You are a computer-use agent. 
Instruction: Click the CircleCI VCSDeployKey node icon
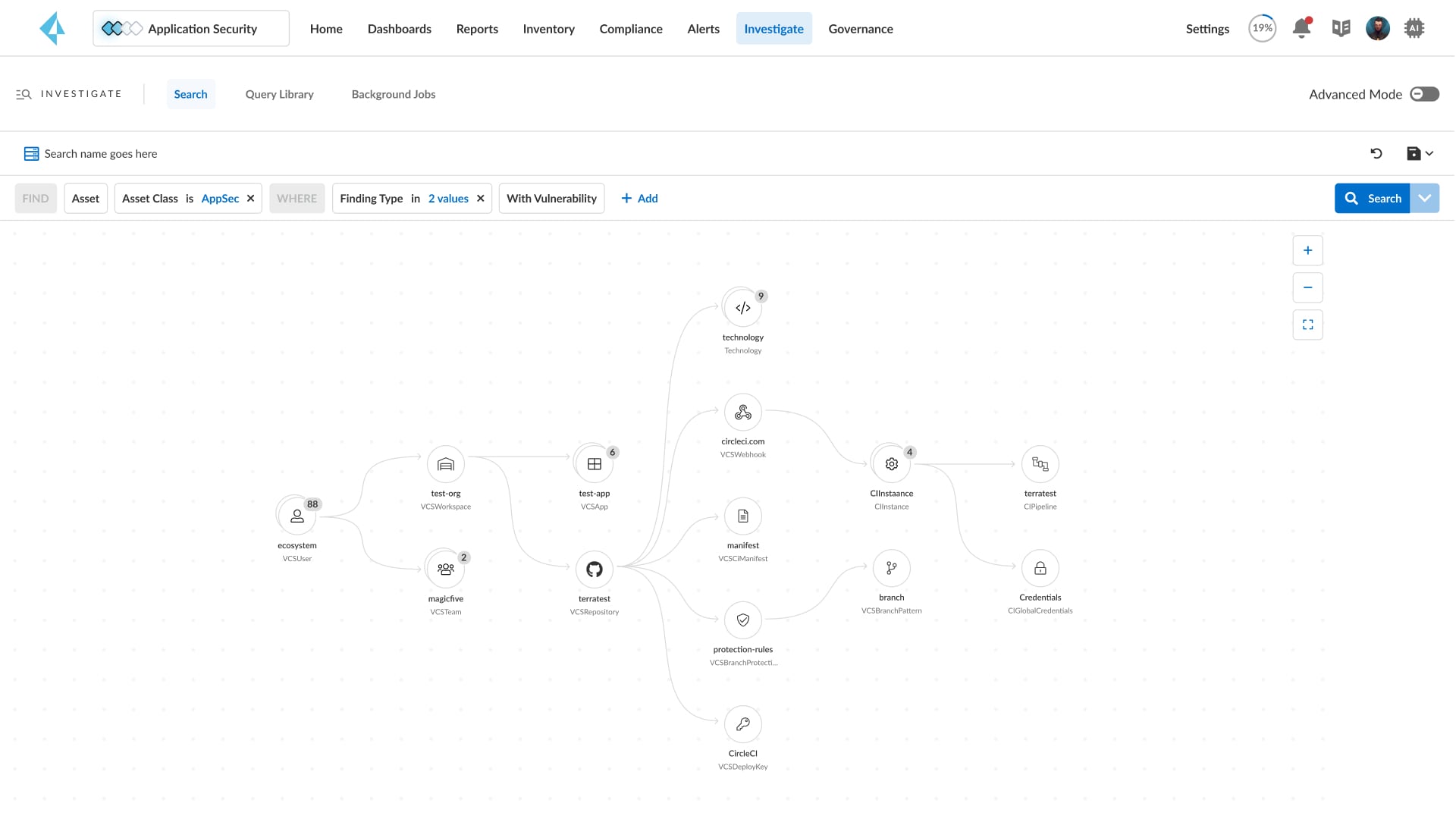(743, 724)
